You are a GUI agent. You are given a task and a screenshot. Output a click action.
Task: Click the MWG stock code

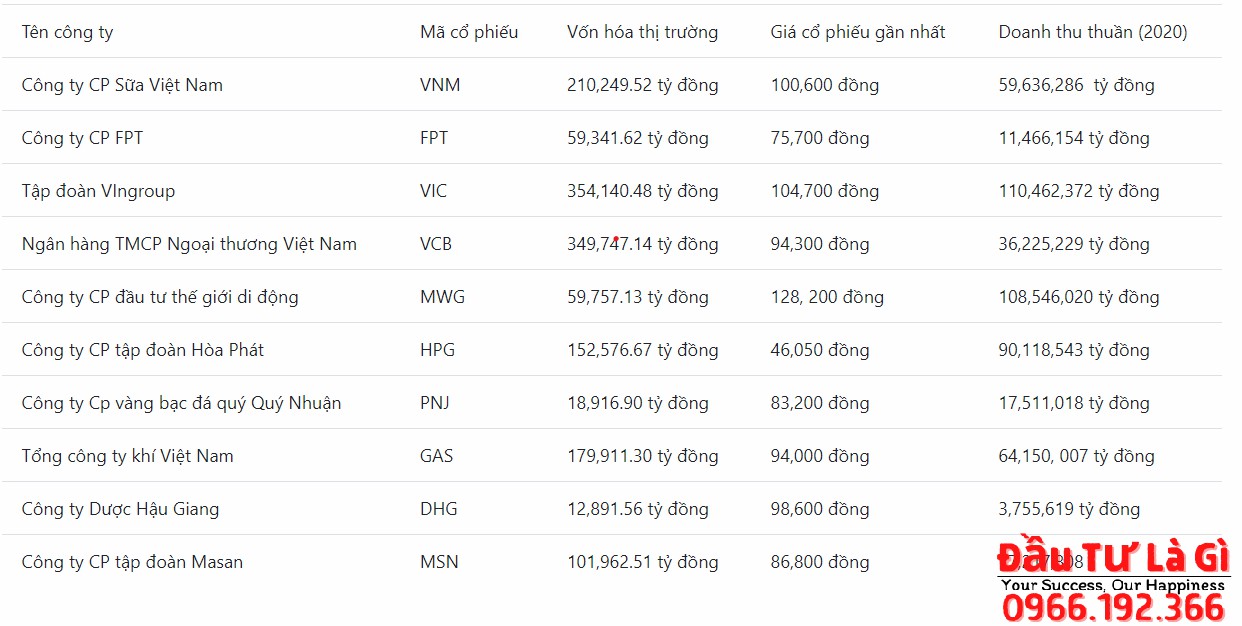pyautogui.click(x=442, y=297)
